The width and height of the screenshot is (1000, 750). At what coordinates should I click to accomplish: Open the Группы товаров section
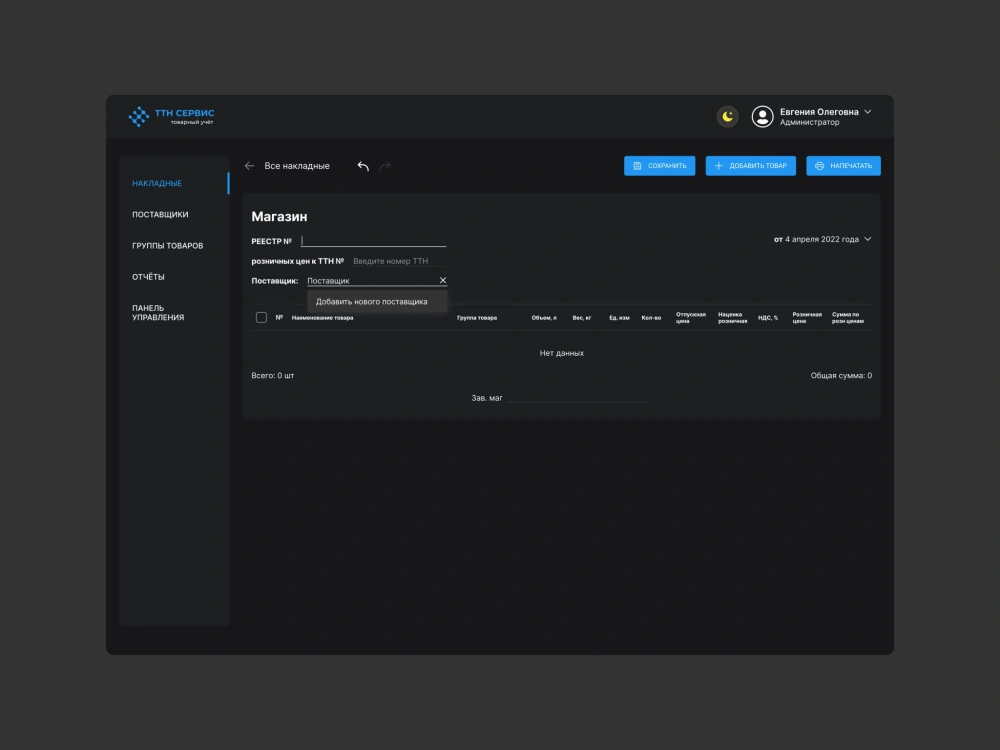point(168,246)
